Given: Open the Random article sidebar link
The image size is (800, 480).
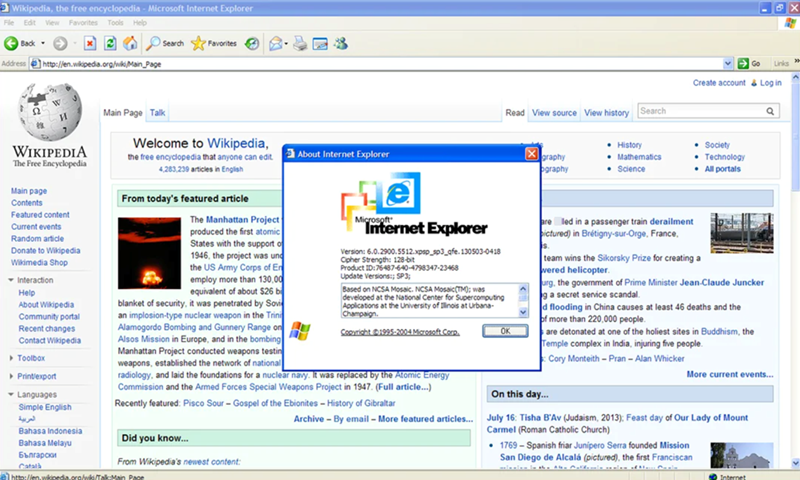Looking at the screenshot, I should pos(37,239).
